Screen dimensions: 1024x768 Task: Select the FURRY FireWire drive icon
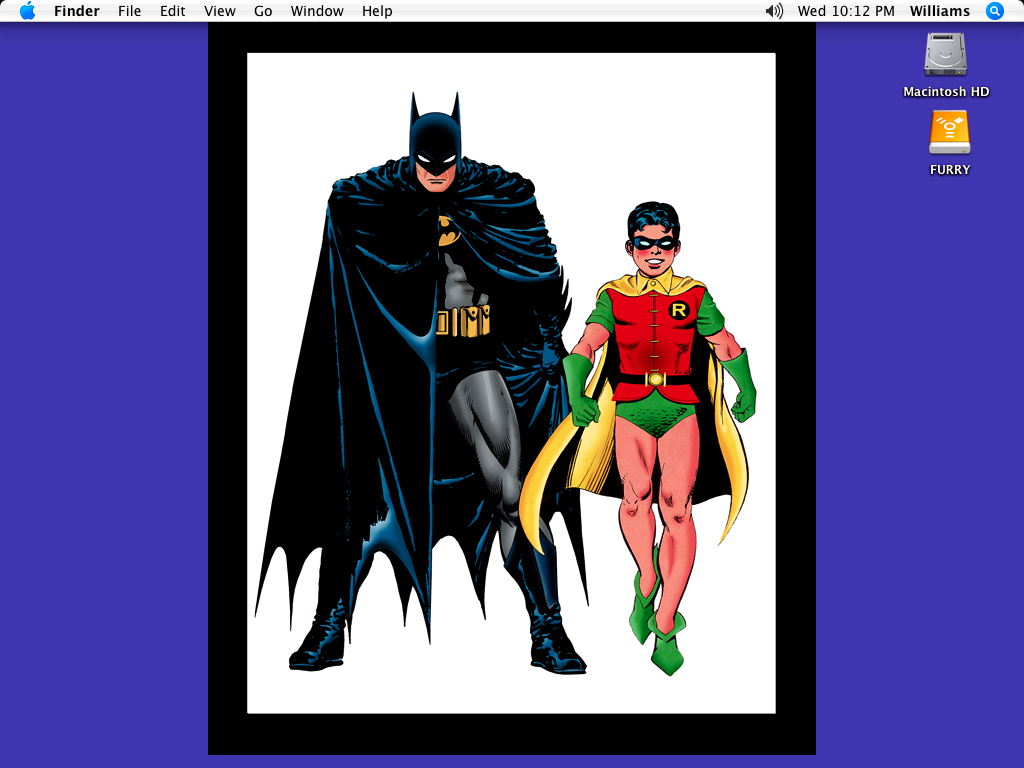pos(950,133)
